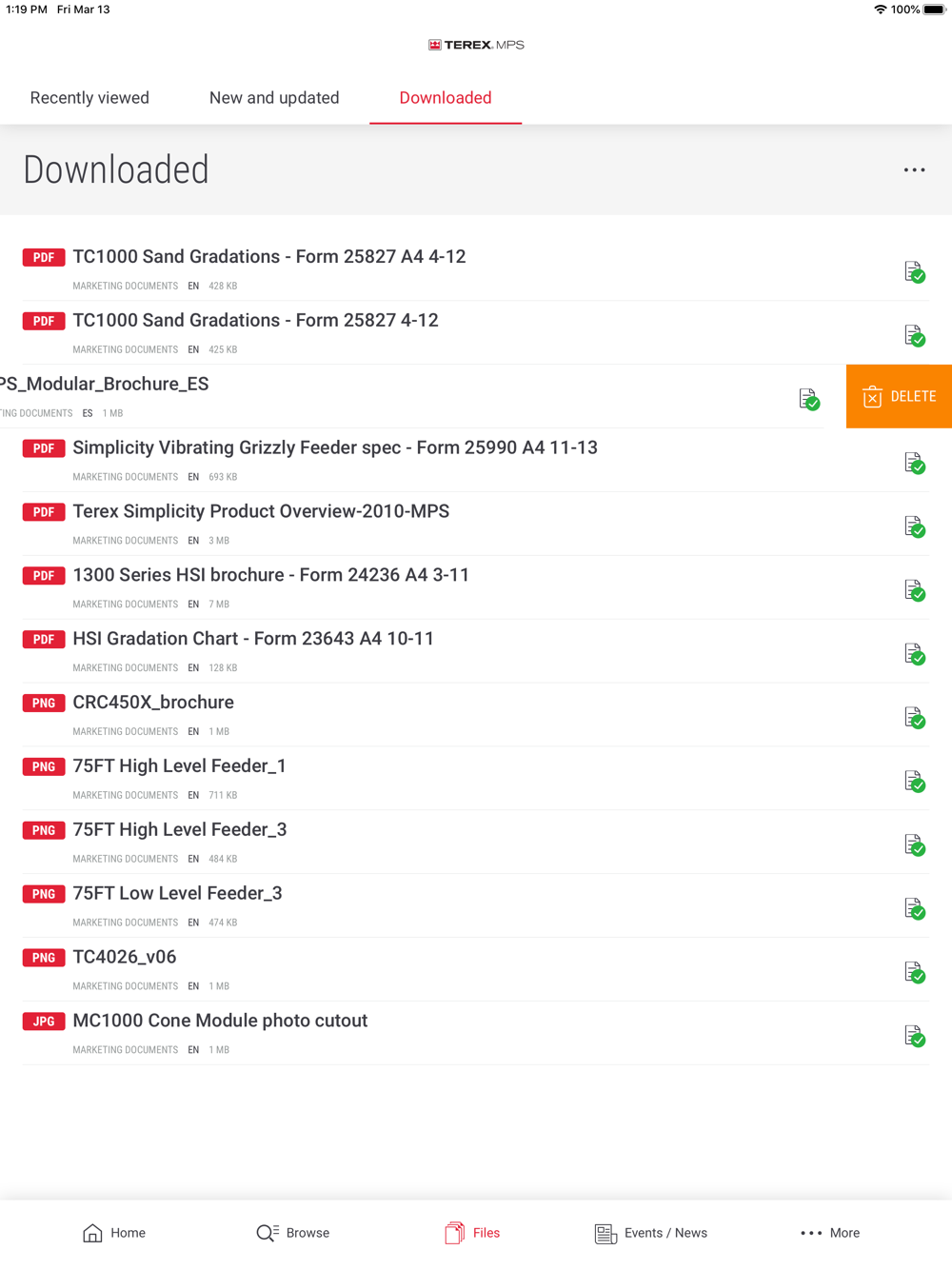Image resolution: width=952 pixels, height=1270 pixels.
Task: Open More menu in bottom bar
Action: 830,1233
